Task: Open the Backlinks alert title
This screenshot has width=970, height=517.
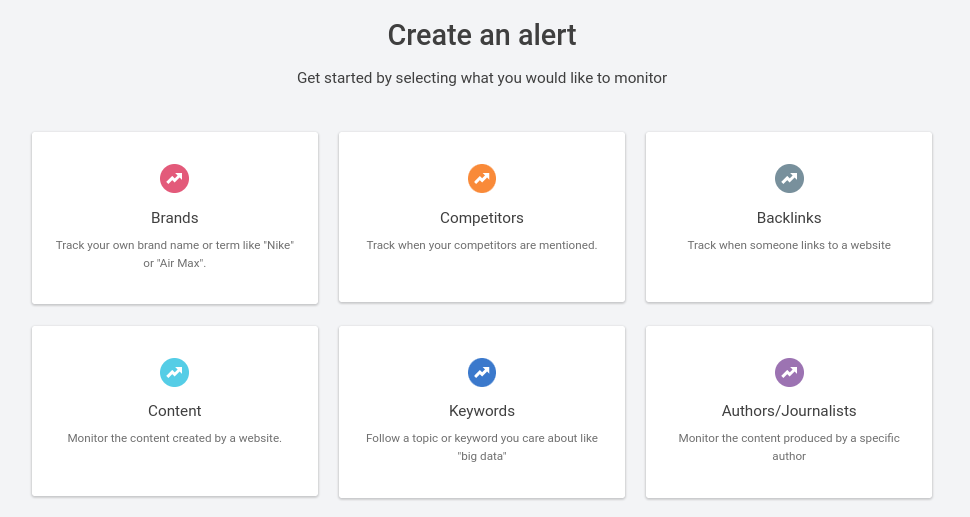Action: [789, 218]
